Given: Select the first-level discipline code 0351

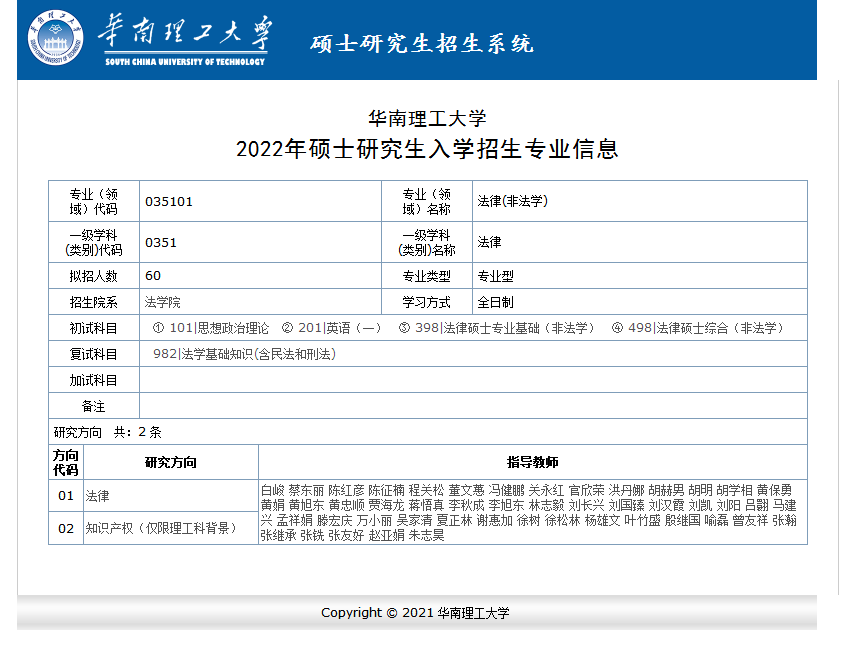Looking at the screenshot, I should [160, 242].
